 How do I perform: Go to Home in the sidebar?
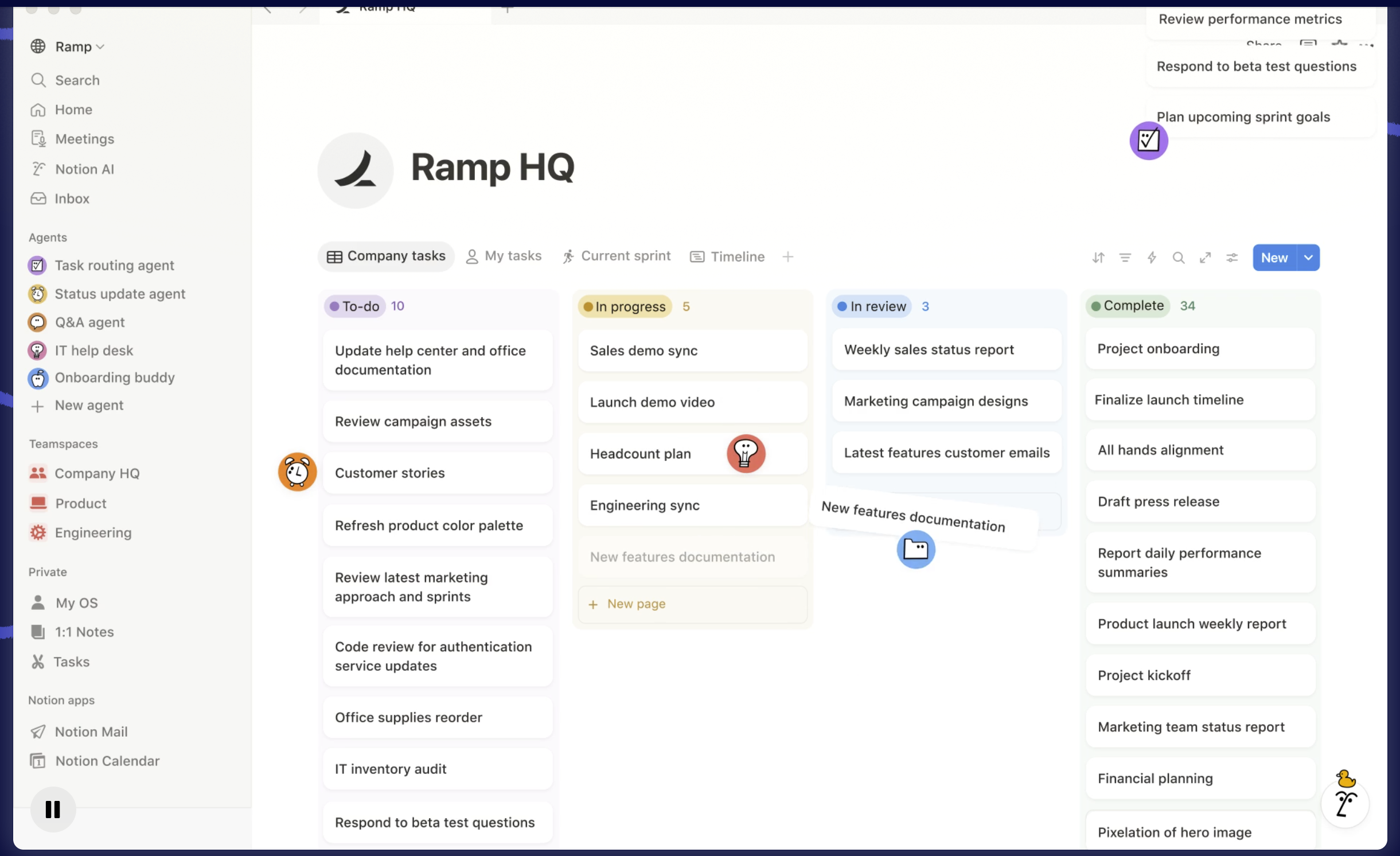[x=73, y=110]
